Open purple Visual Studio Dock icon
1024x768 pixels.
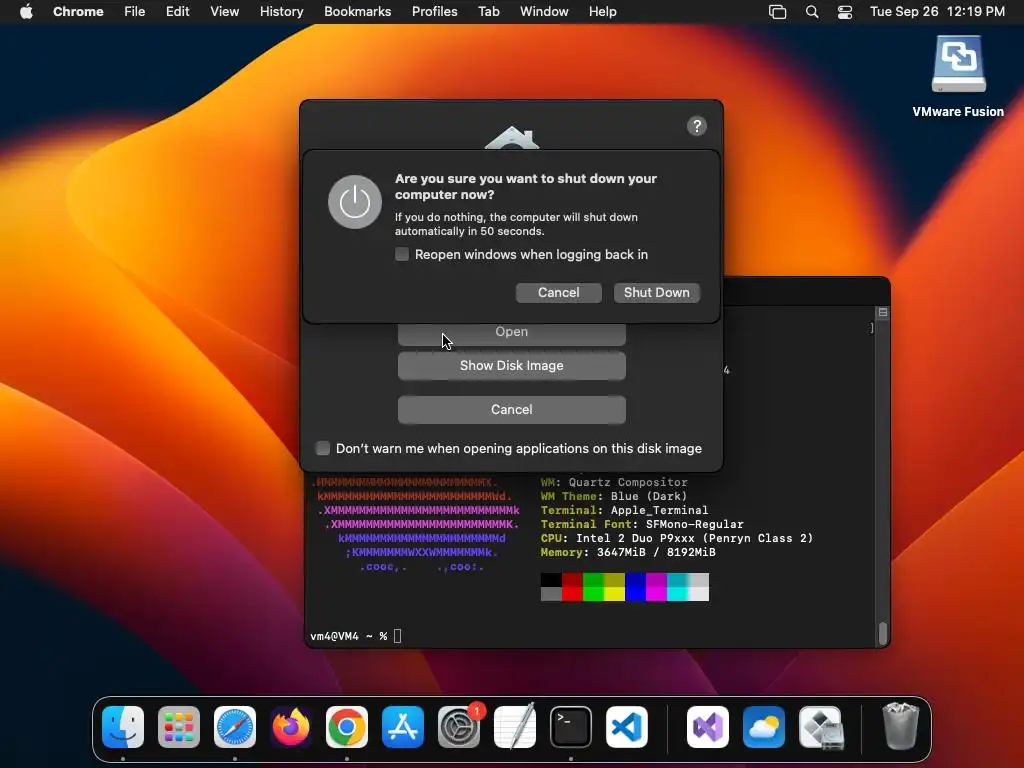coord(708,727)
